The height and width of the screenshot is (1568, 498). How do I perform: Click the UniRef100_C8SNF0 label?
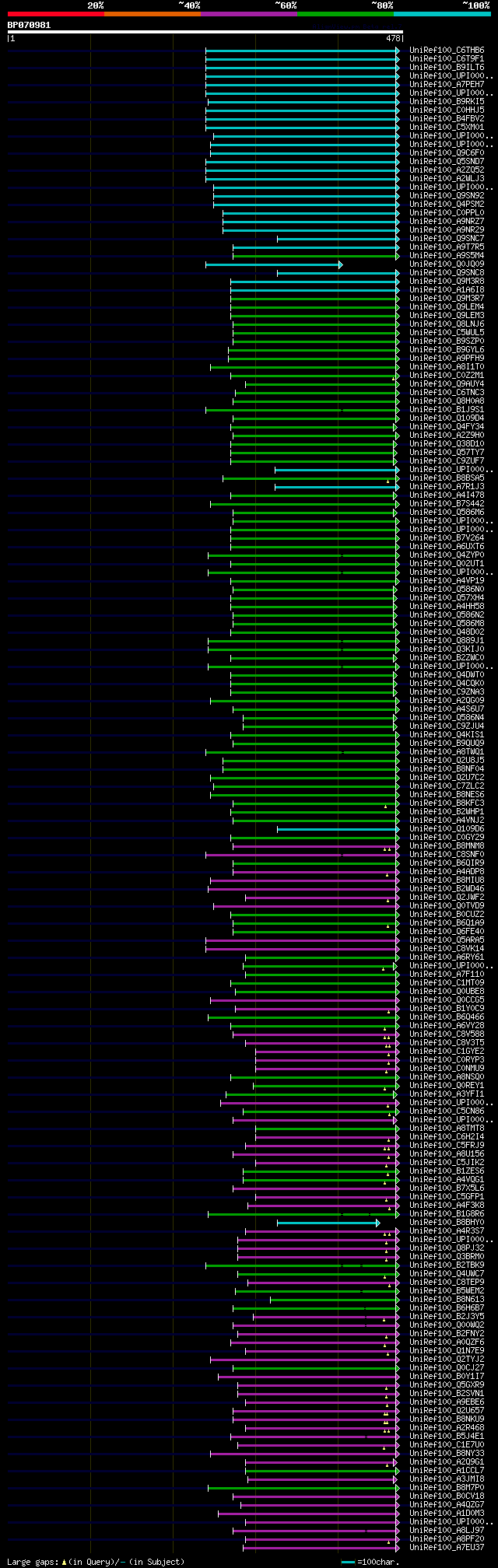pyautogui.click(x=447, y=854)
